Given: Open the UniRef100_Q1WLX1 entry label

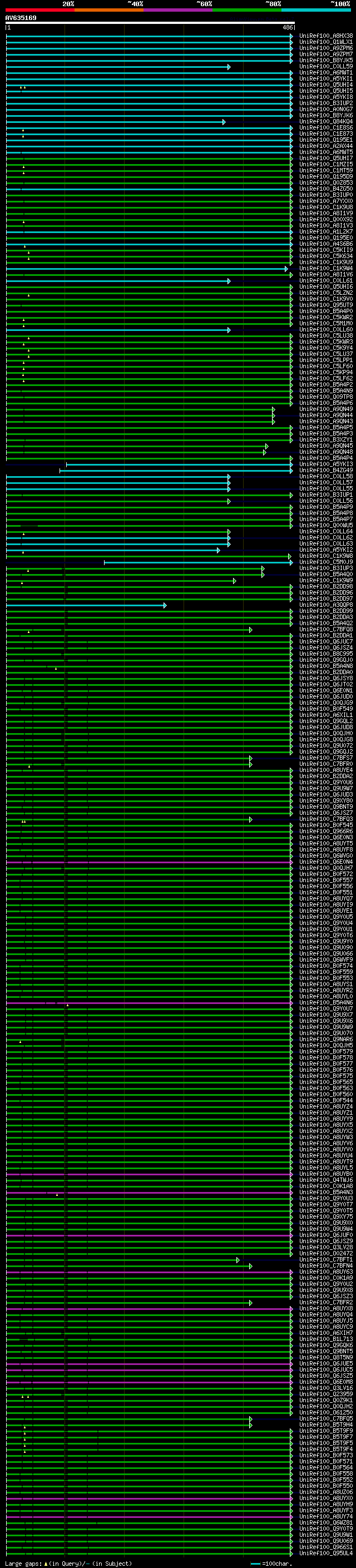Looking at the screenshot, I should 326,42.
